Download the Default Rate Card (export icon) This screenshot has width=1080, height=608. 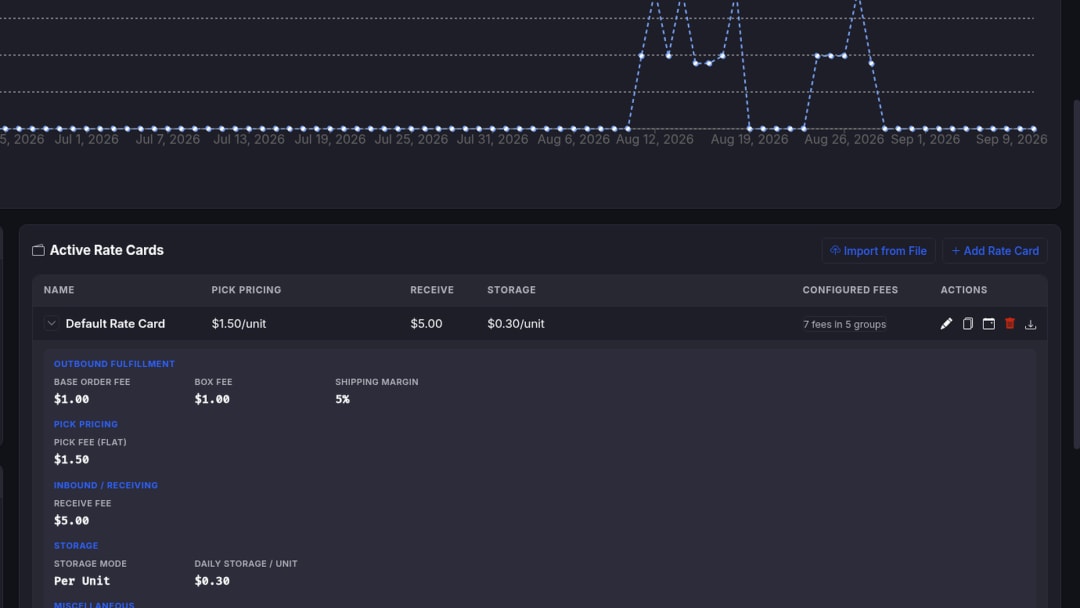[x=1030, y=324]
